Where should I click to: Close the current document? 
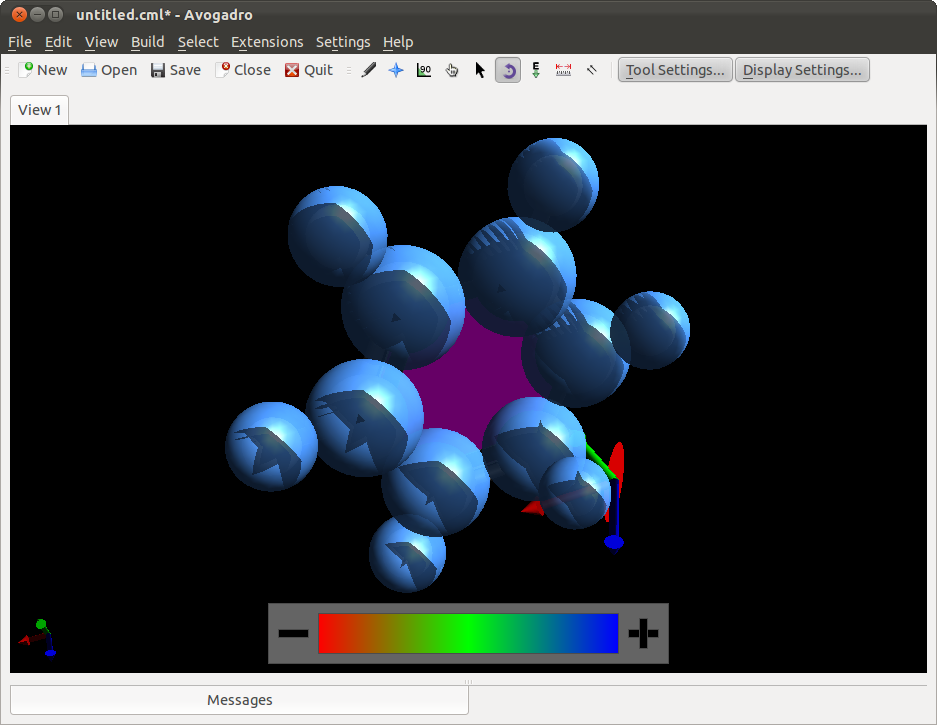click(x=243, y=69)
